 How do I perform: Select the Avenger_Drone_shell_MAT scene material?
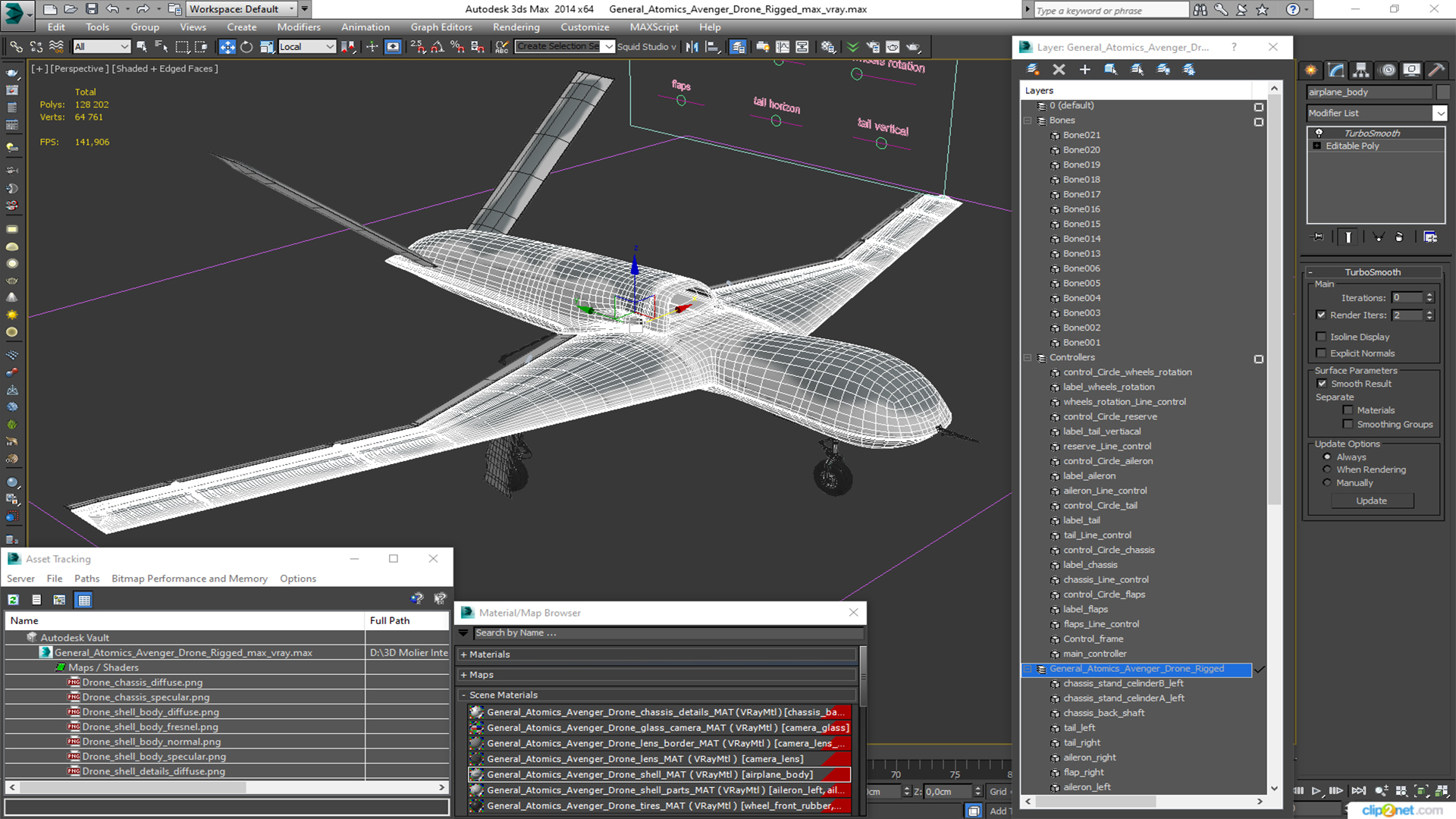pyautogui.click(x=659, y=774)
